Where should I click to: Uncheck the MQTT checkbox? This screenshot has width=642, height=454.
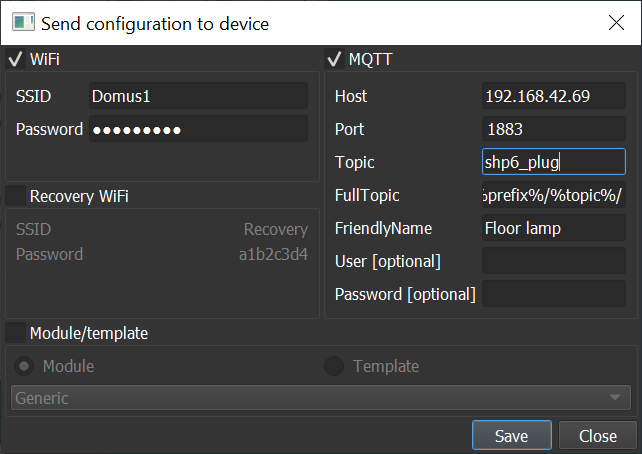tap(334, 60)
